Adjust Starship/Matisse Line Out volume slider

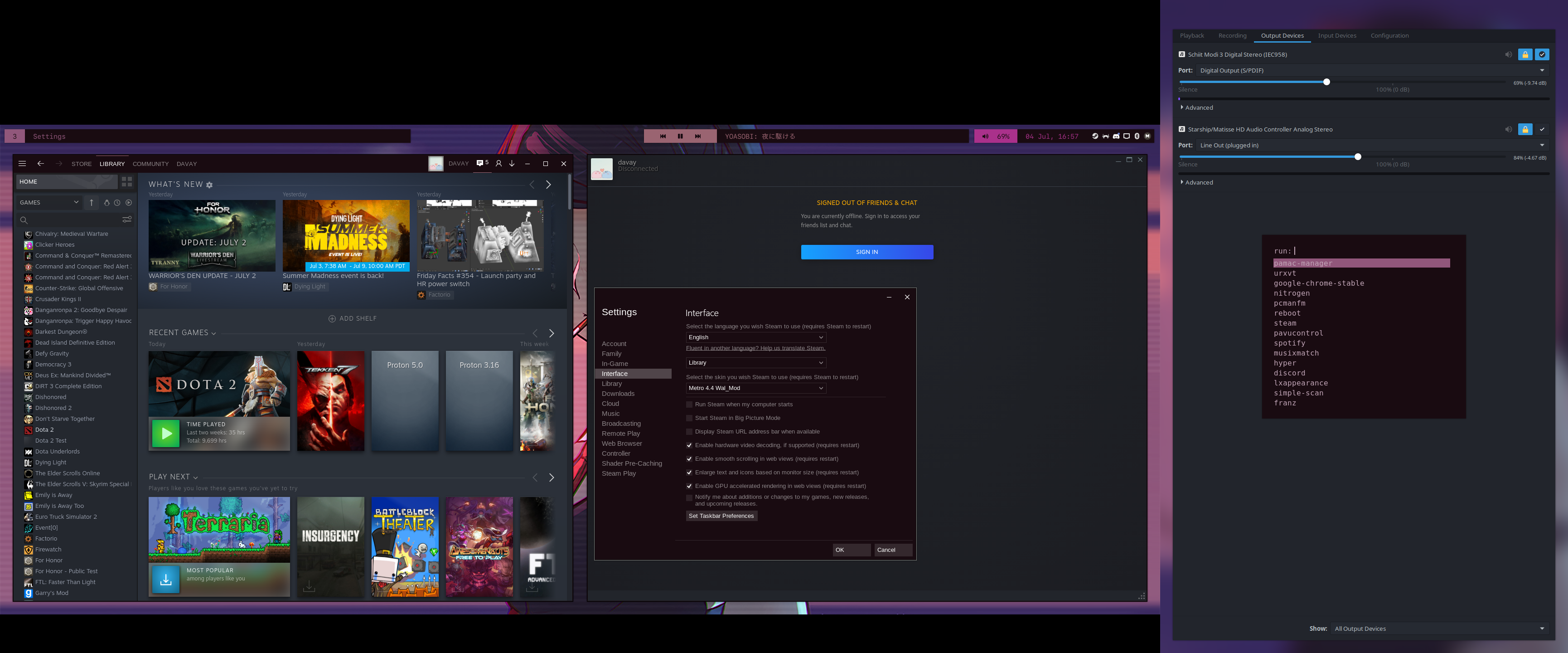point(1357,157)
